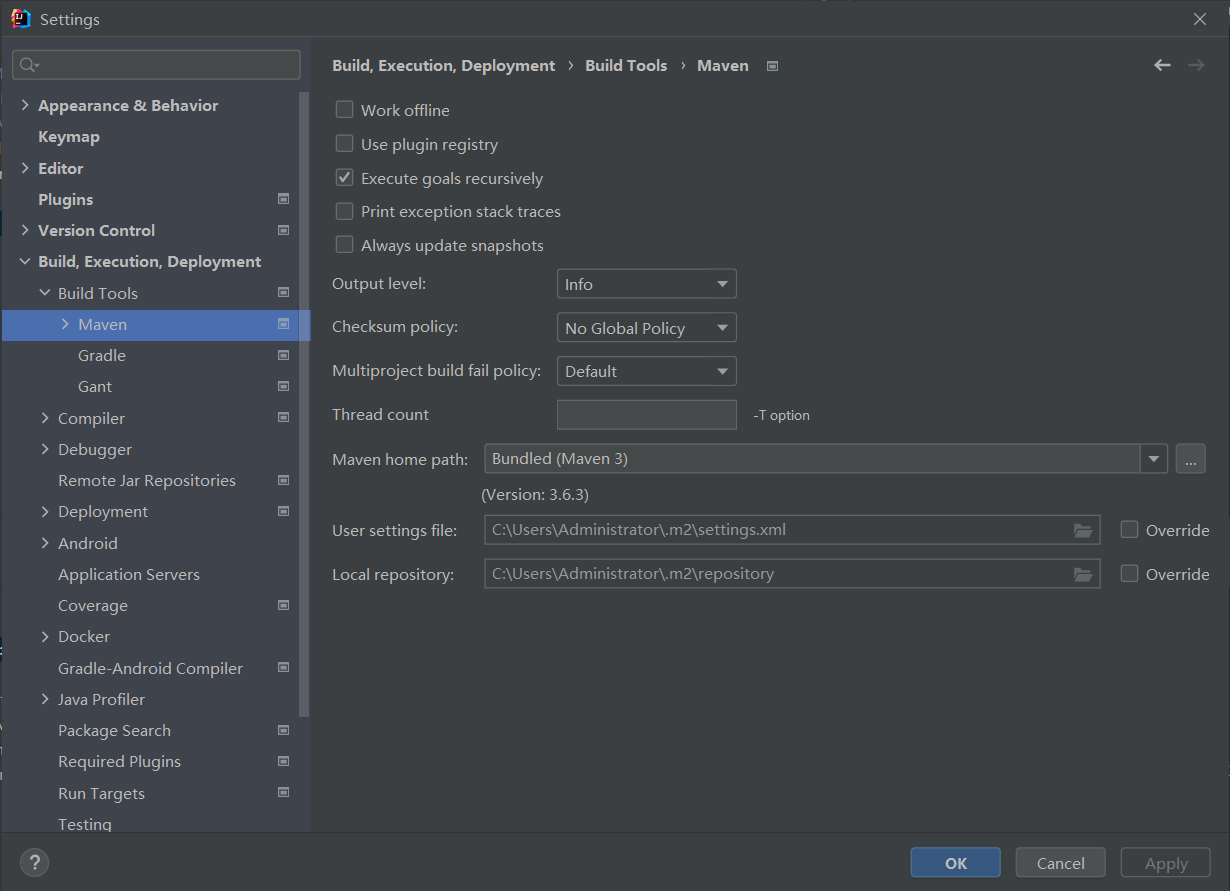The height and width of the screenshot is (891, 1230).
Task: Uncheck Execute goals recursively
Action: pyautogui.click(x=344, y=178)
